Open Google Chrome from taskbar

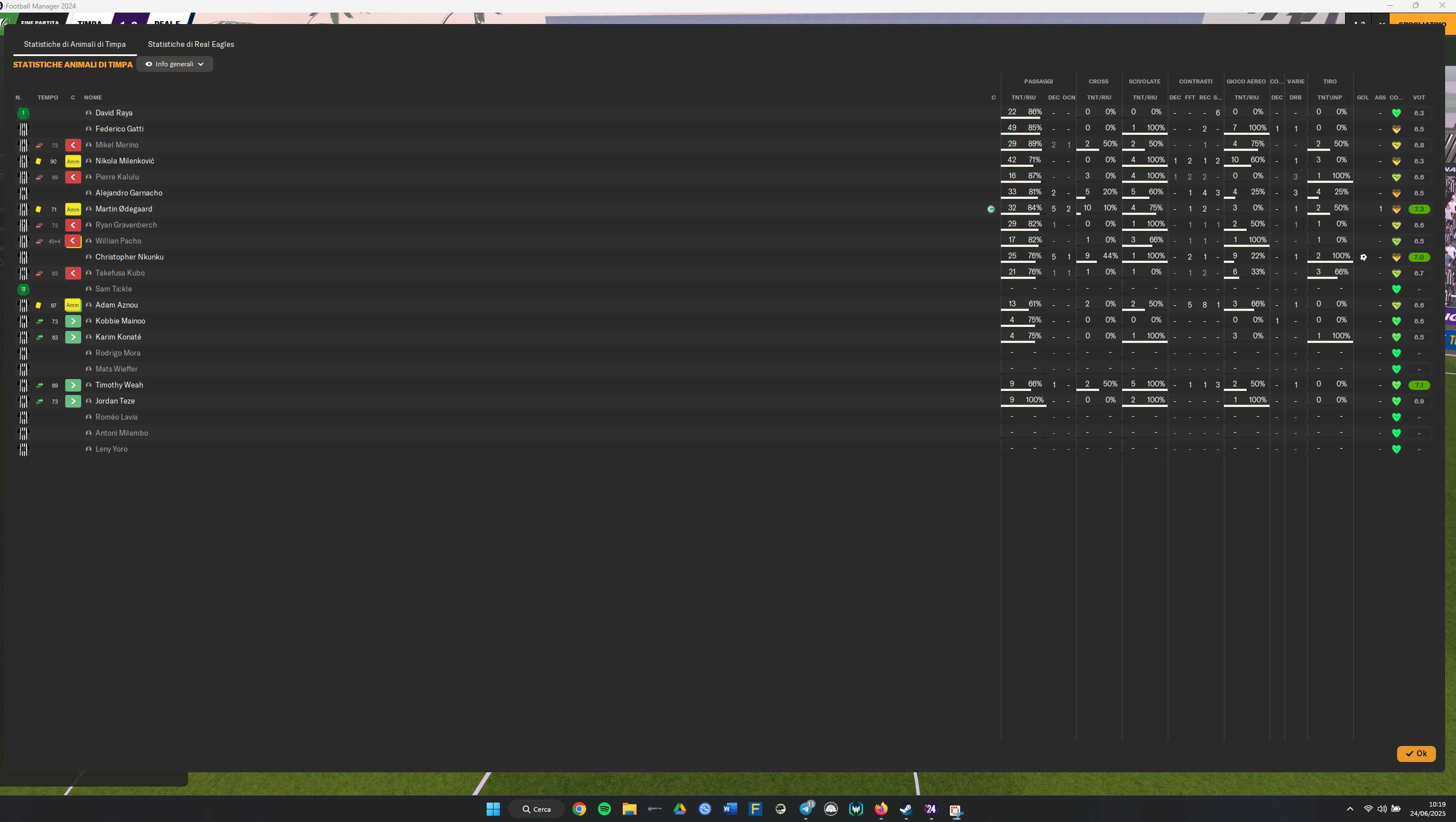[579, 809]
